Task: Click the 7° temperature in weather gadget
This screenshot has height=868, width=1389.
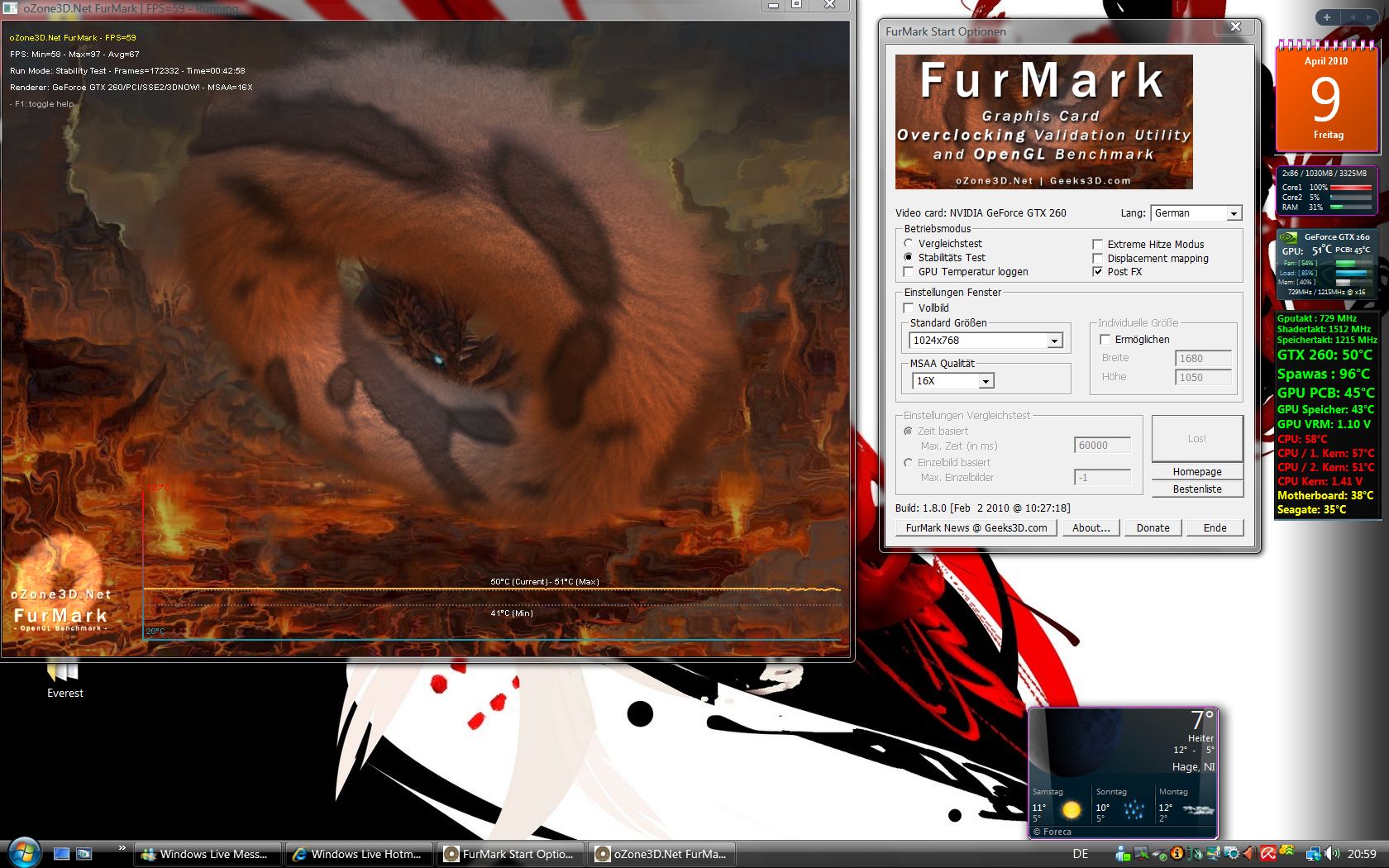Action: [1202, 720]
